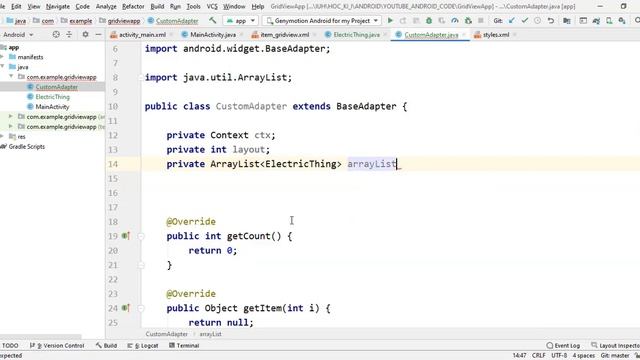Open project panel settings gear
The height and width of the screenshot is (360, 640).
click(x=85, y=35)
